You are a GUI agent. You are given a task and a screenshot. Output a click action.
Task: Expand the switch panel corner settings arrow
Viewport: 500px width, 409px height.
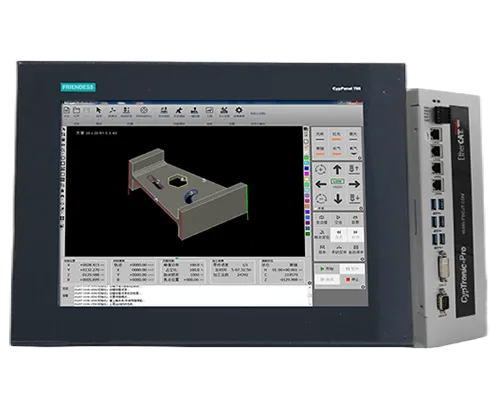point(360,158)
